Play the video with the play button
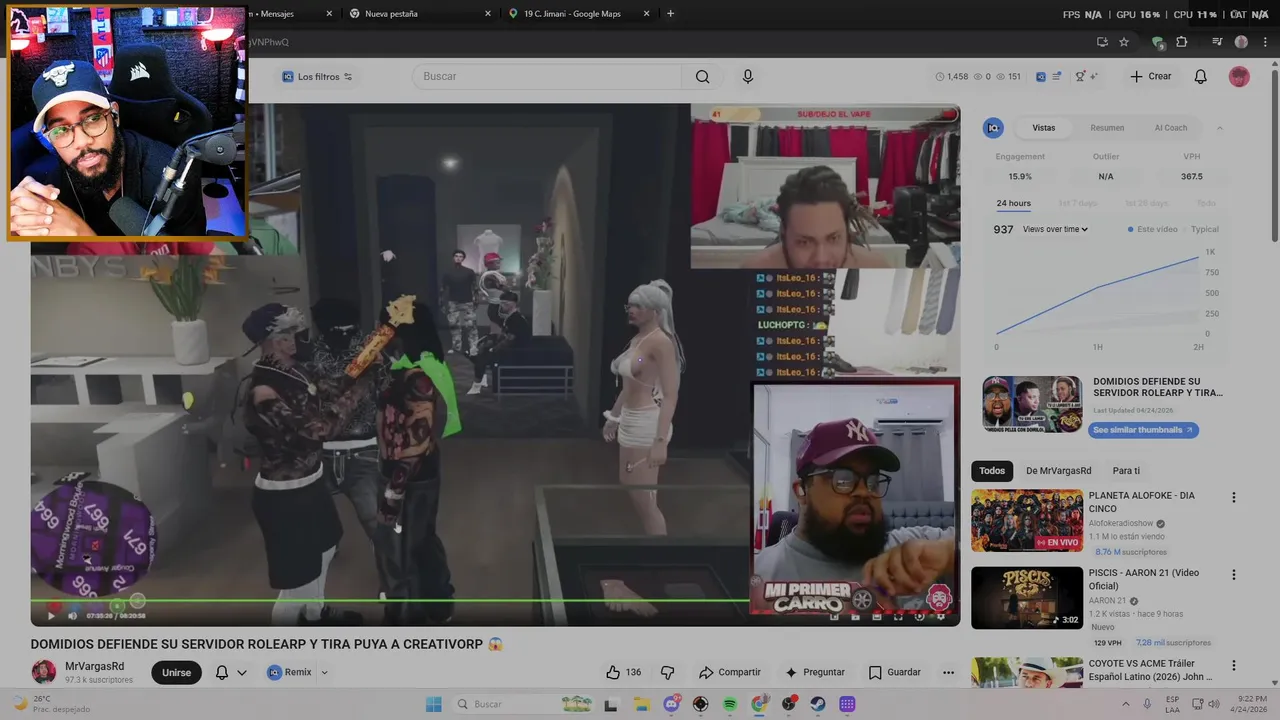The image size is (1280, 720). pyautogui.click(x=51, y=616)
